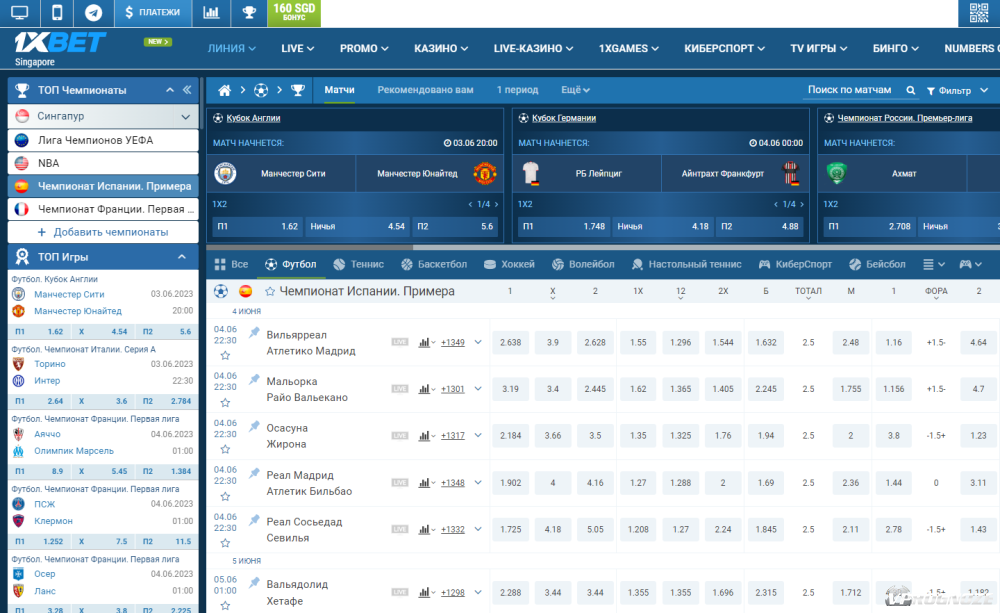
Task: Open the mobile app phone icon
Action: pyautogui.click(x=57, y=12)
